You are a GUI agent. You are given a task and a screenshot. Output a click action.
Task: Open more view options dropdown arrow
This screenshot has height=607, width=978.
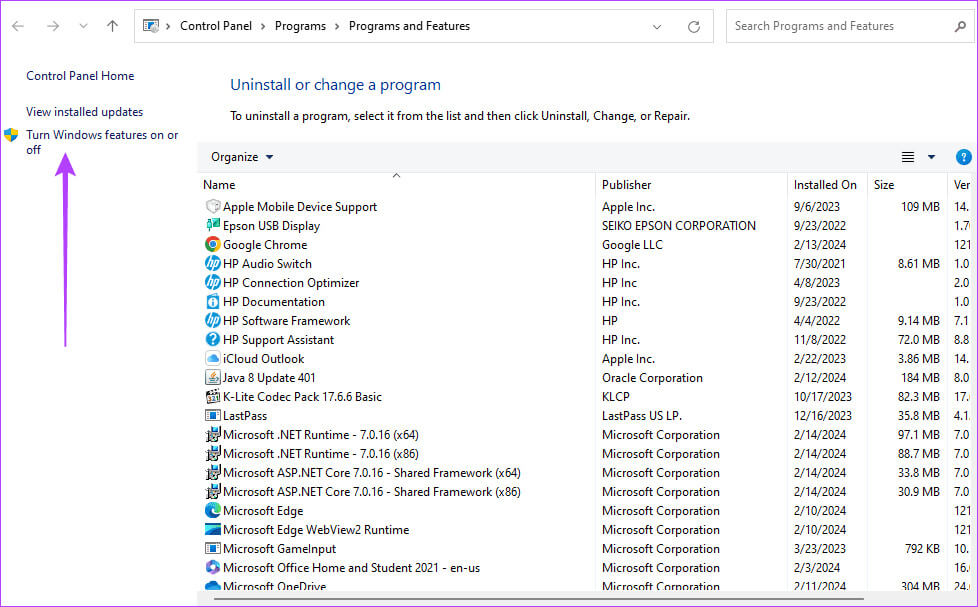point(931,157)
